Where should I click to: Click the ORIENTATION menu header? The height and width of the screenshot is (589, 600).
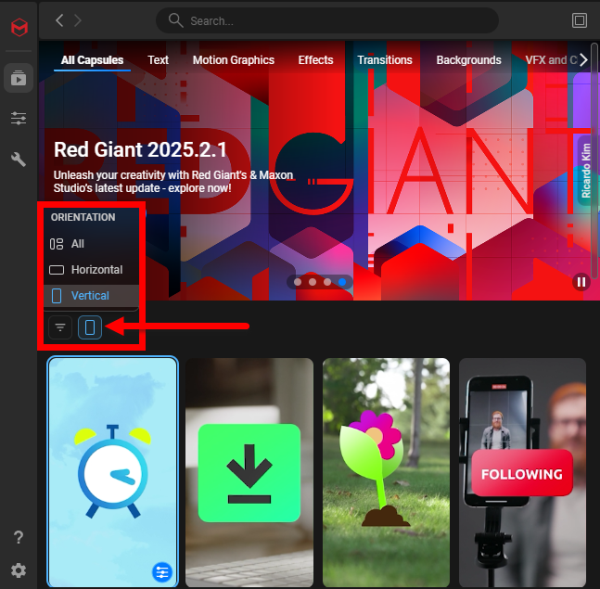pyautogui.click(x=83, y=217)
